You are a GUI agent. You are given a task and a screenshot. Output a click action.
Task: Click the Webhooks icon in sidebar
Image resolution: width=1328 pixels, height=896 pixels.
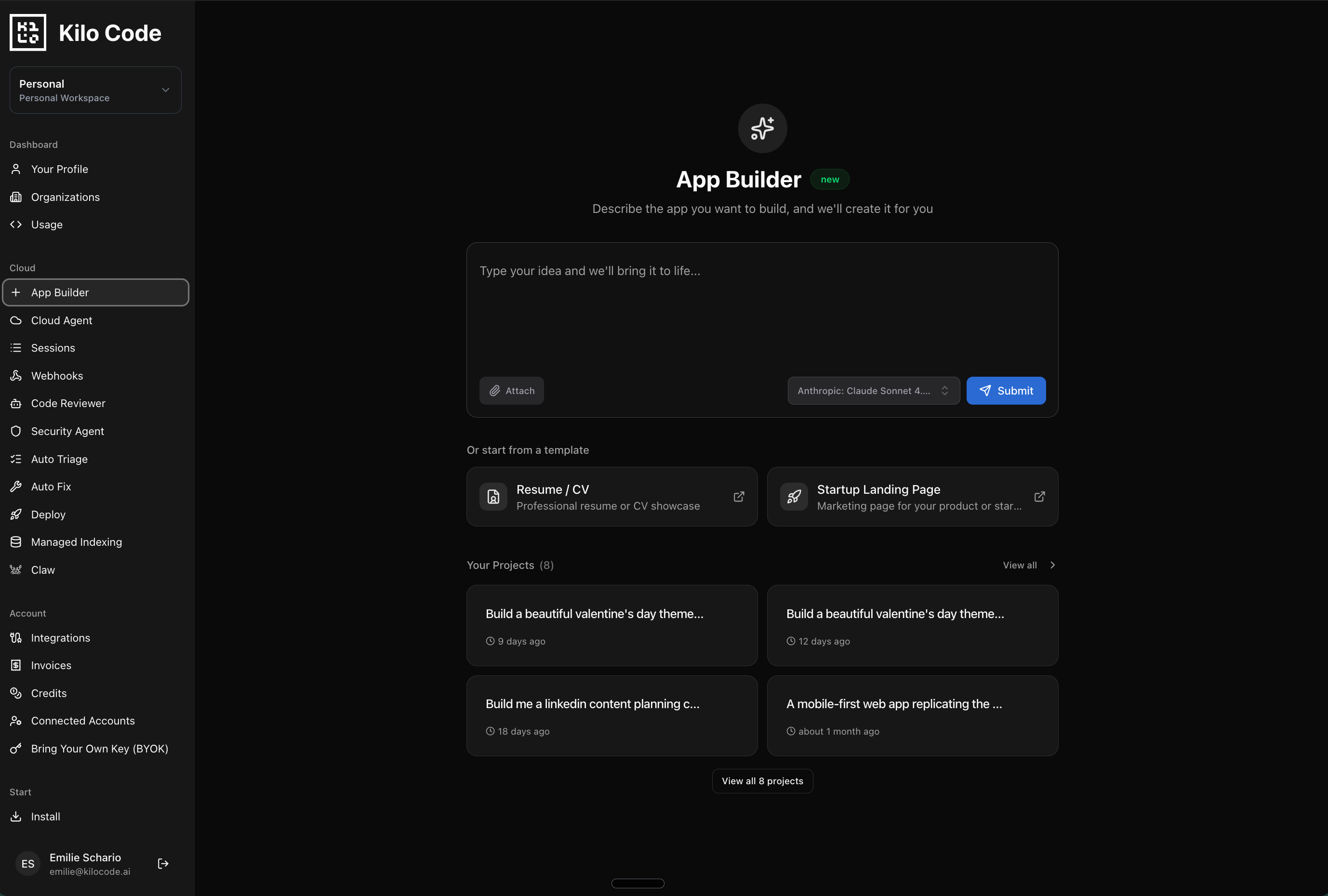[x=16, y=375]
